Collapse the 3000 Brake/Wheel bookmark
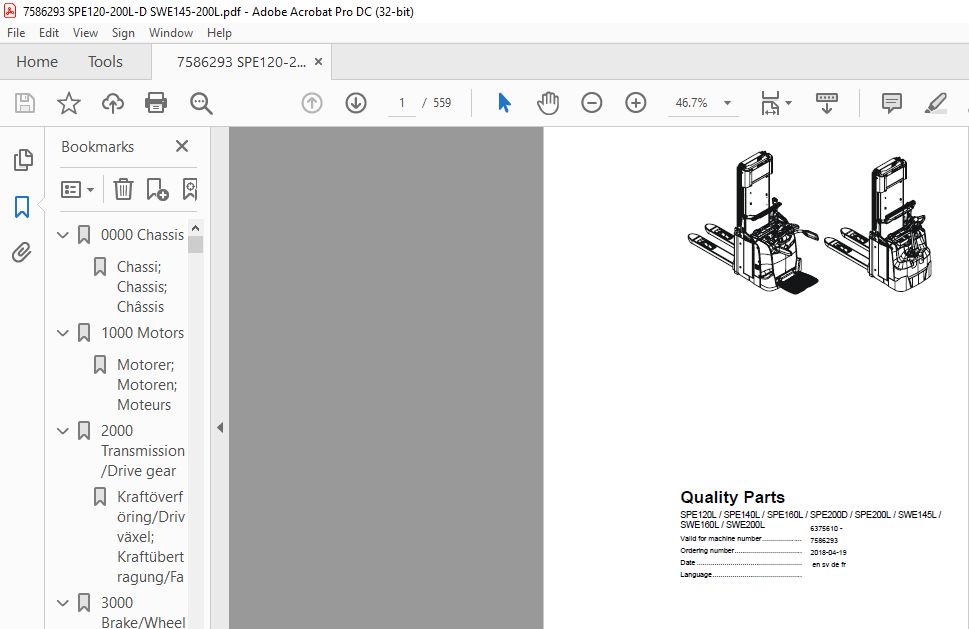Screen dimensions: 969x629 (x=62, y=602)
